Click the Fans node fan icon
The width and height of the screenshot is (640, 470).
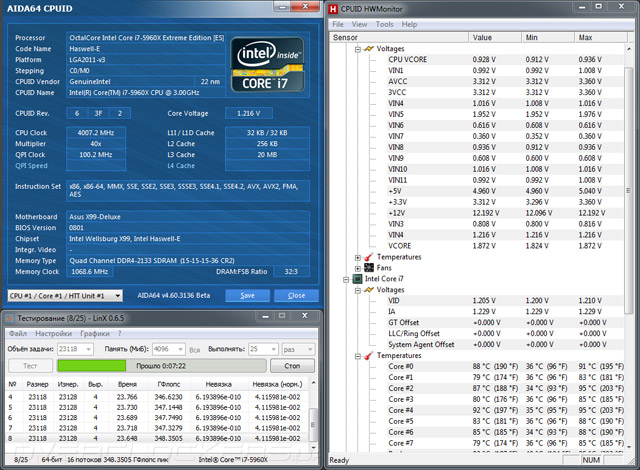click(368, 267)
